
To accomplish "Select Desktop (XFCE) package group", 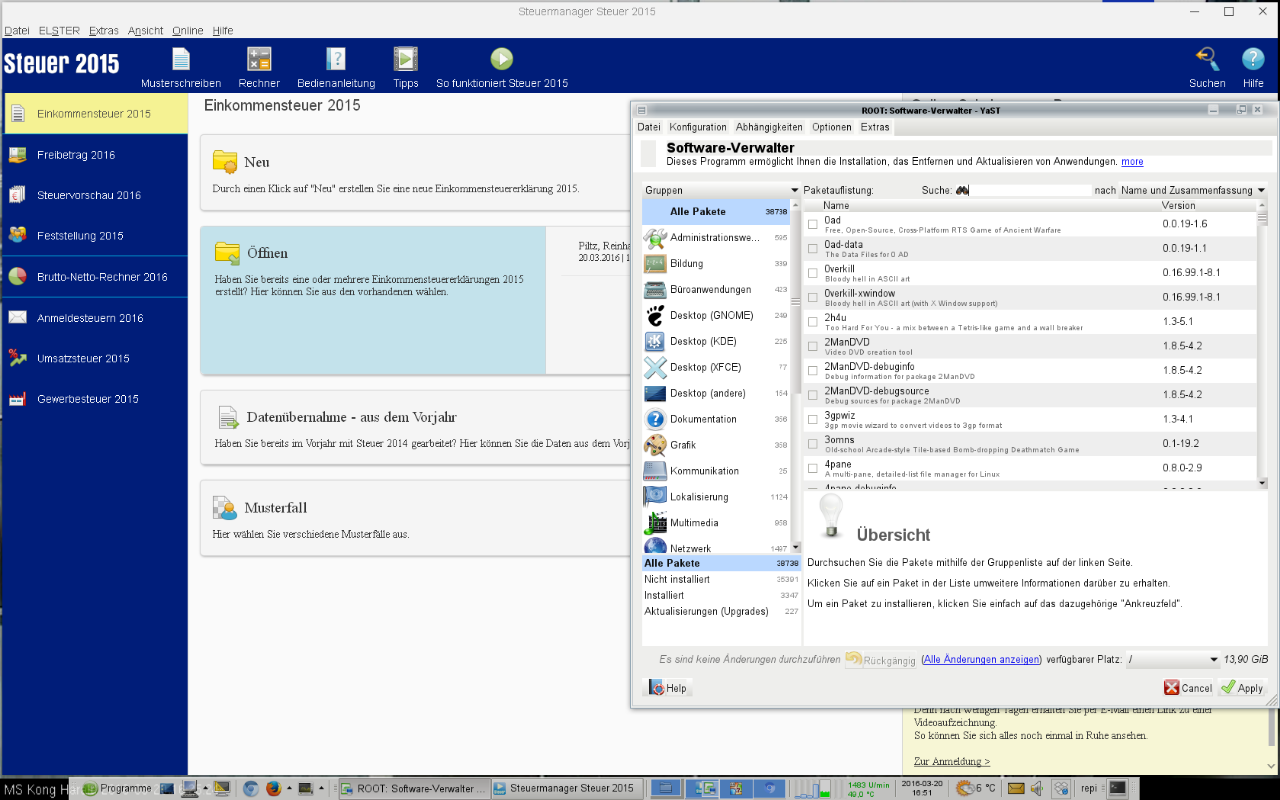I will [716, 368].
